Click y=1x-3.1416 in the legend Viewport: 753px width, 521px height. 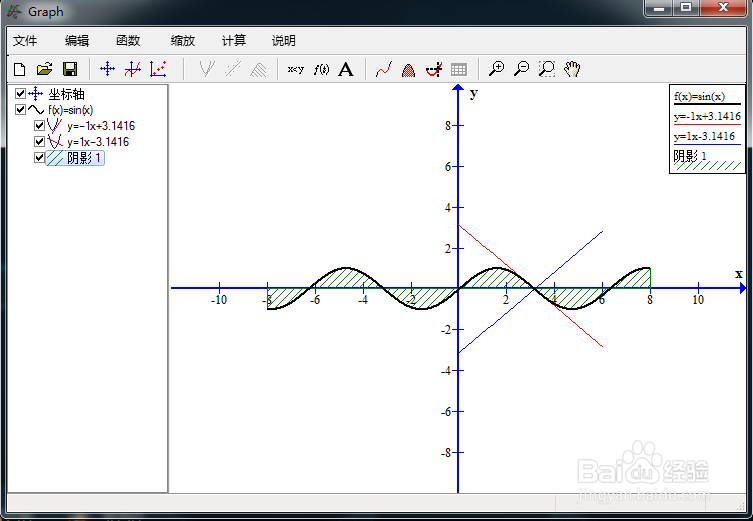point(704,136)
